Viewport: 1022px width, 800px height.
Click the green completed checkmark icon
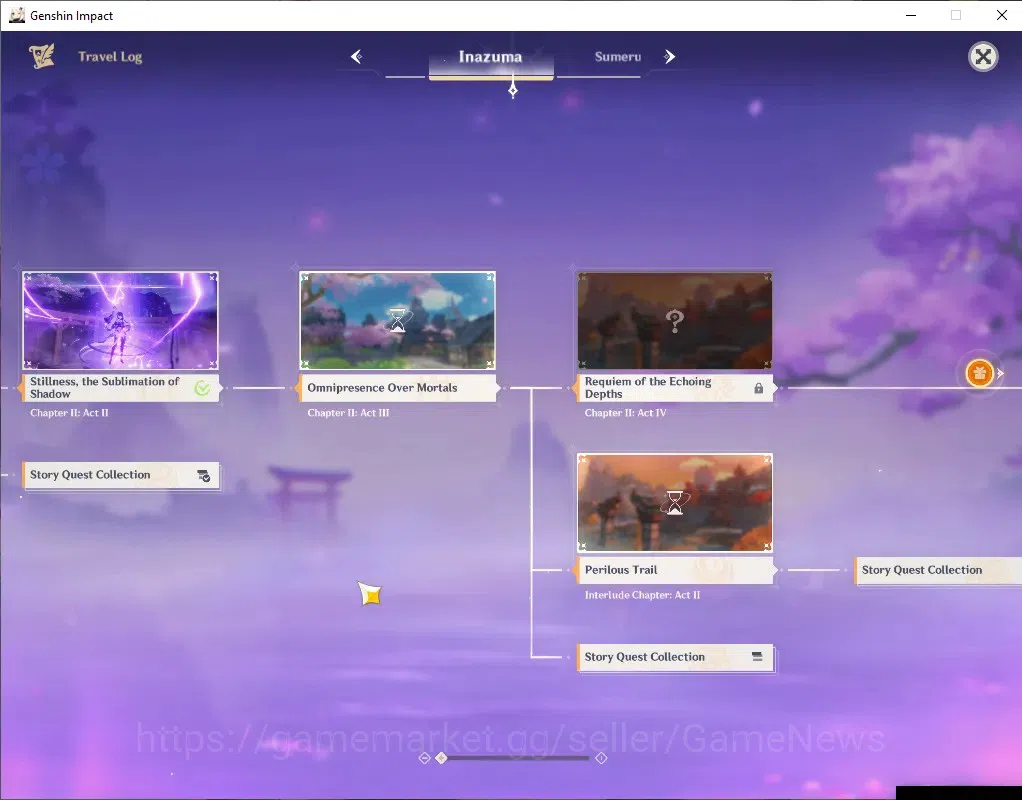(x=202, y=388)
